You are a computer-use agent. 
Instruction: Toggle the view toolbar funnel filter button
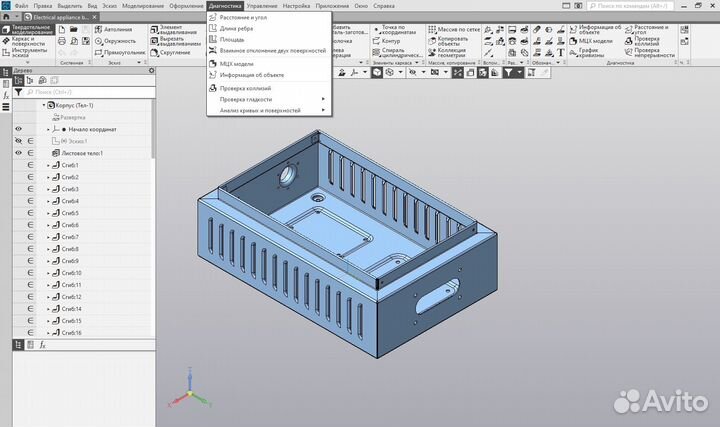tap(508, 73)
